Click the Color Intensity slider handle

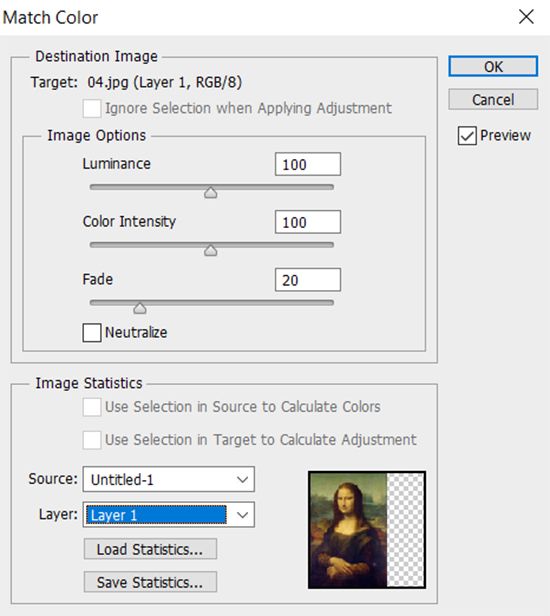tap(211, 250)
